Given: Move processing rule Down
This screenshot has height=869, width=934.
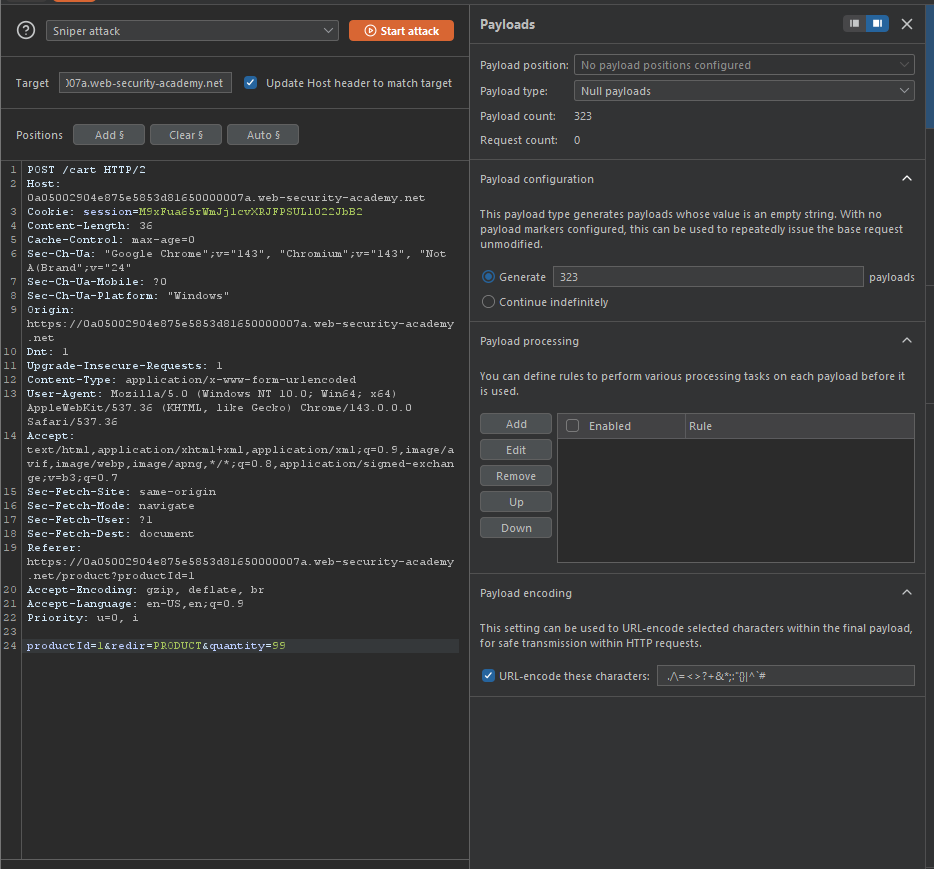Looking at the screenshot, I should click(516, 528).
